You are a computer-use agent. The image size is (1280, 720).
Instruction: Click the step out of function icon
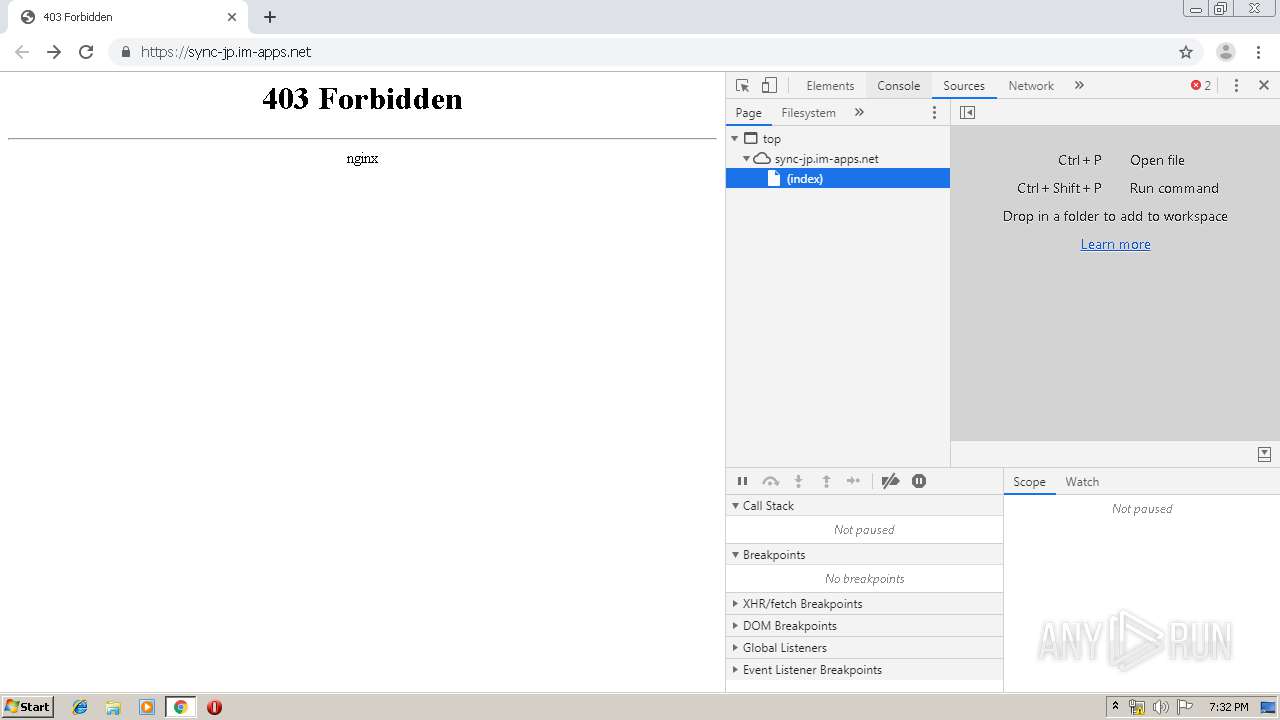click(826, 481)
